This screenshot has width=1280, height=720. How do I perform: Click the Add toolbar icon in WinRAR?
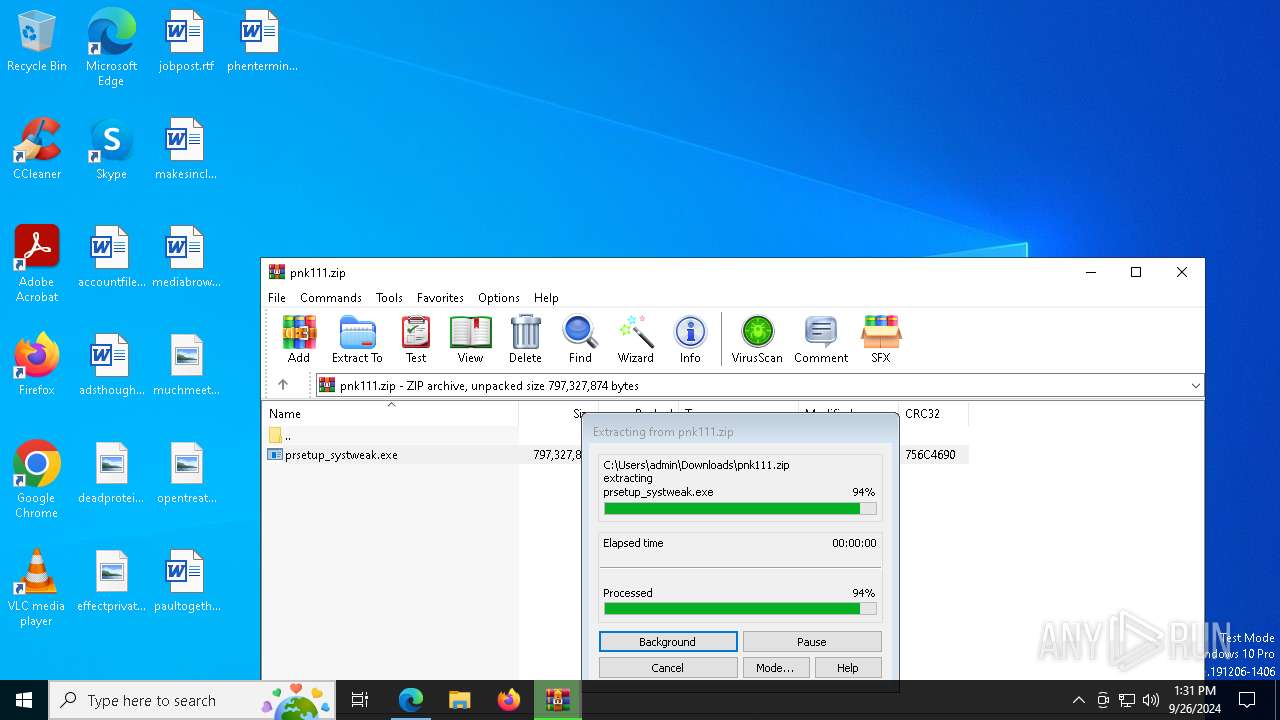(x=298, y=339)
